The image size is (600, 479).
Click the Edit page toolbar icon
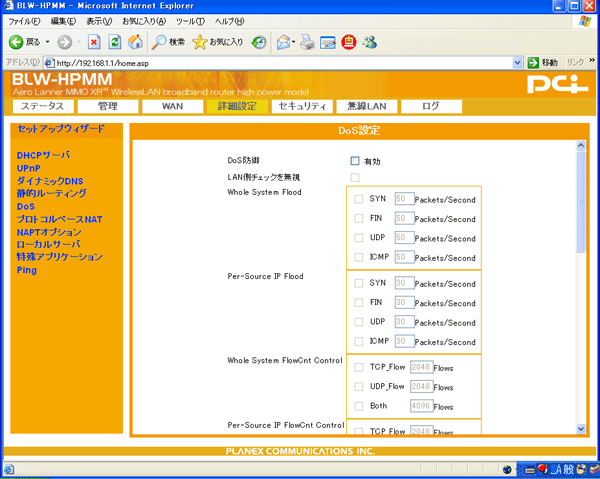[328, 42]
